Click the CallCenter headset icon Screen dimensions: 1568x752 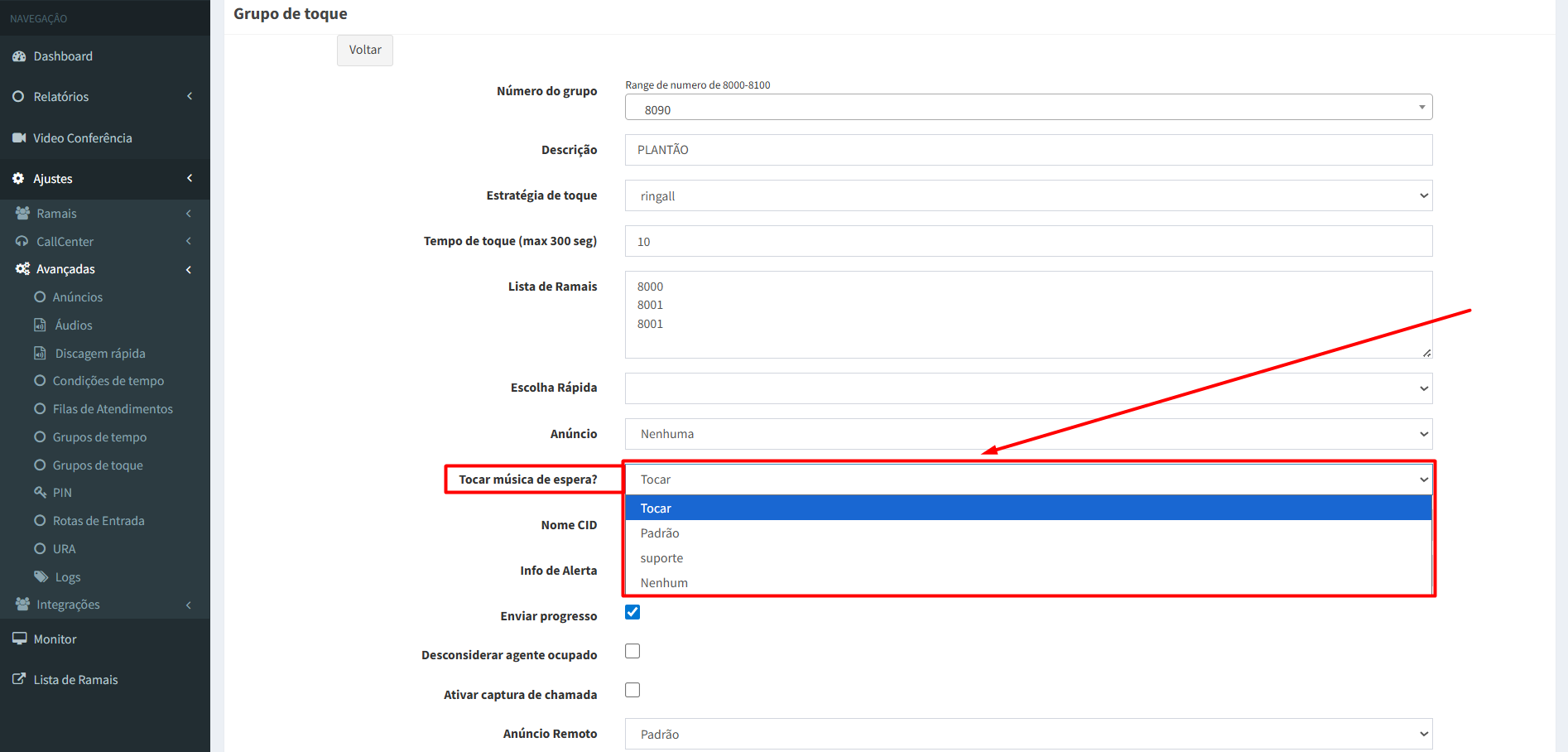(22, 242)
